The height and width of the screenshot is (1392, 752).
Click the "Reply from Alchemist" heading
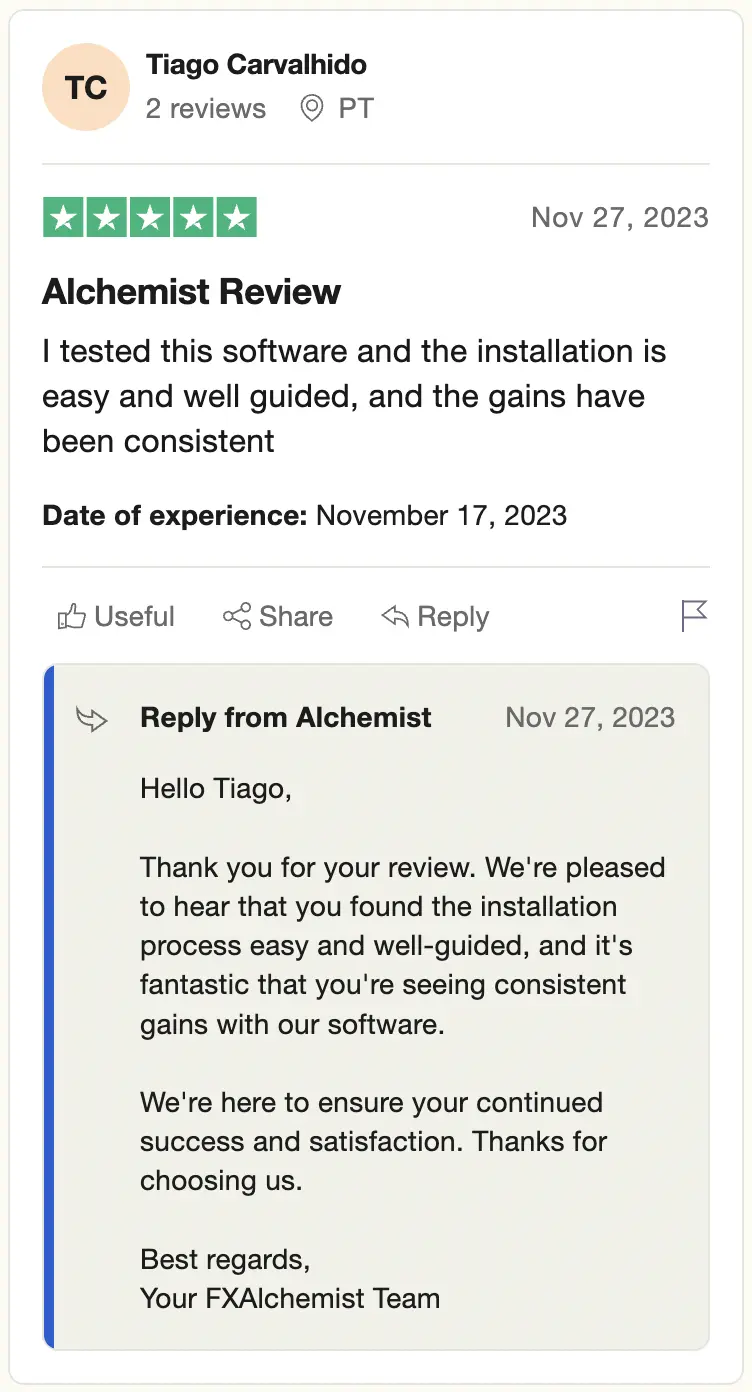[286, 718]
